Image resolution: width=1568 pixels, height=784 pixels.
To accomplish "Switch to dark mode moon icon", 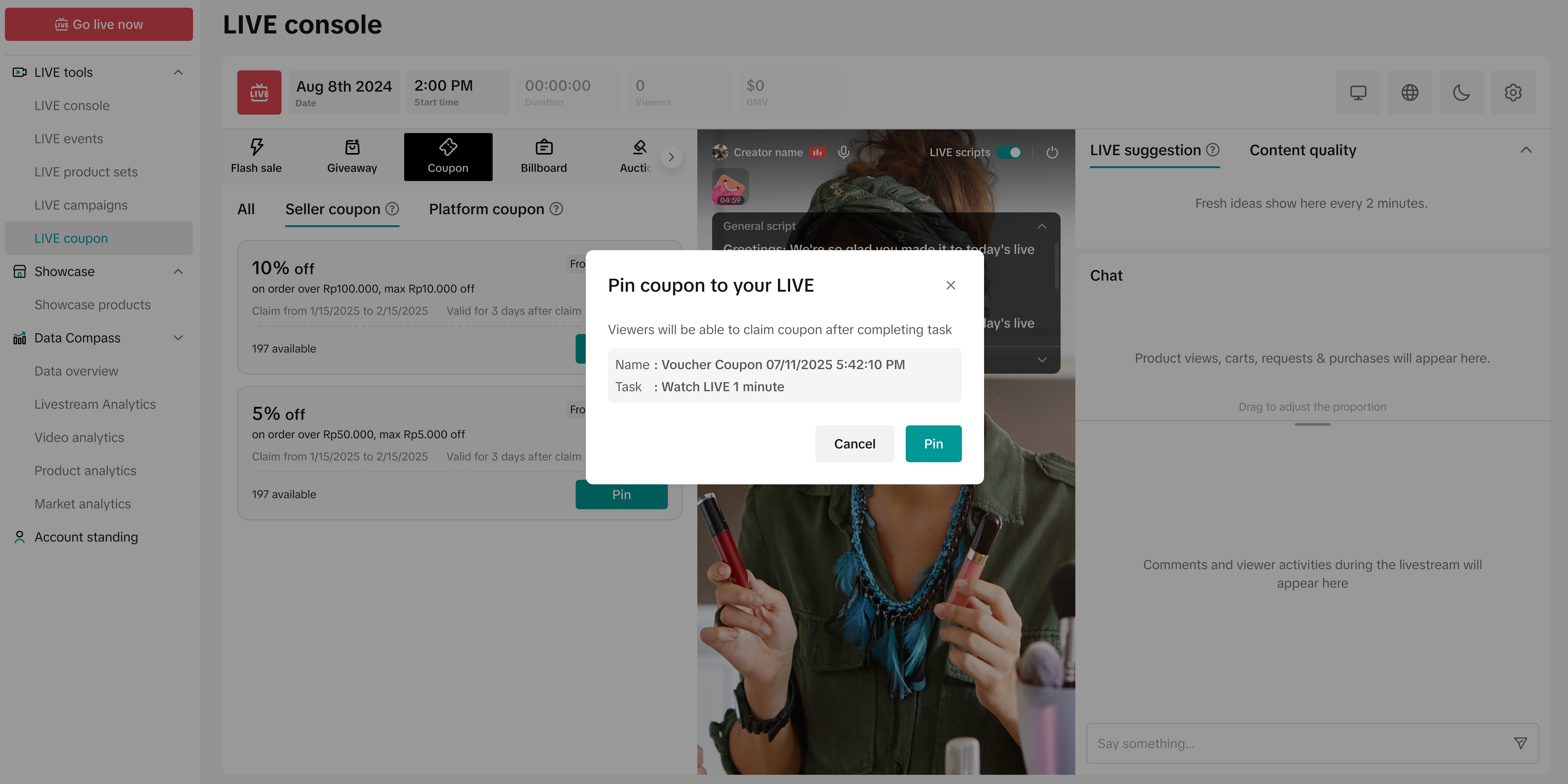I will pos(1461,93).
